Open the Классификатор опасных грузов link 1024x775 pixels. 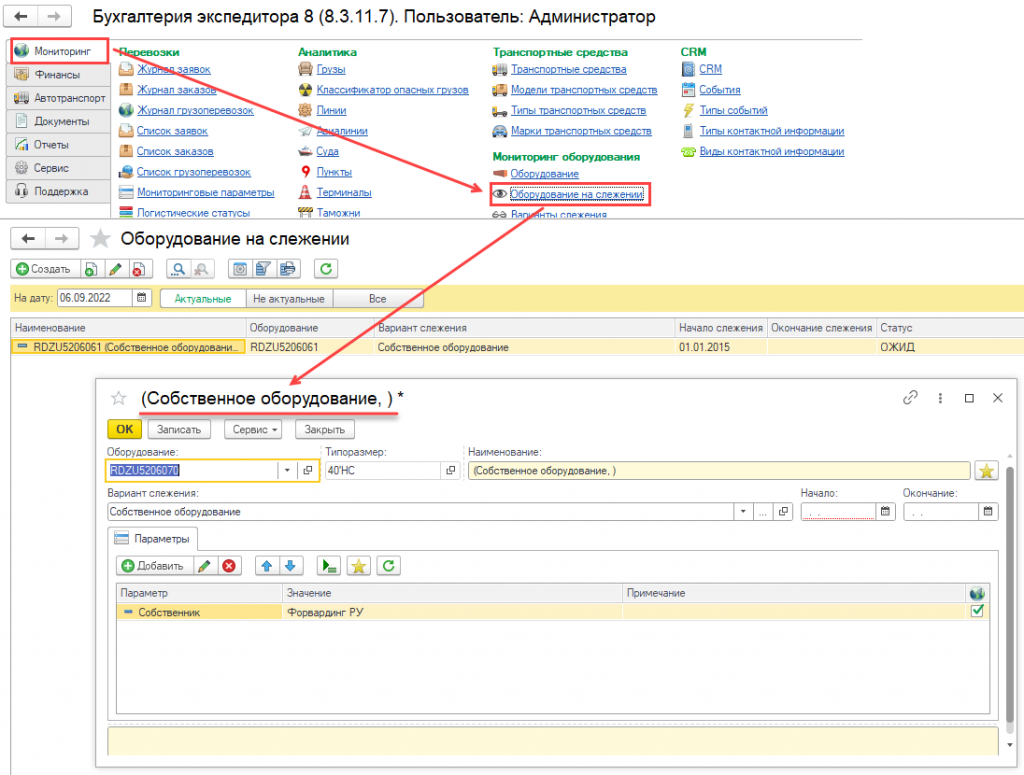click(x=392, y=89)
